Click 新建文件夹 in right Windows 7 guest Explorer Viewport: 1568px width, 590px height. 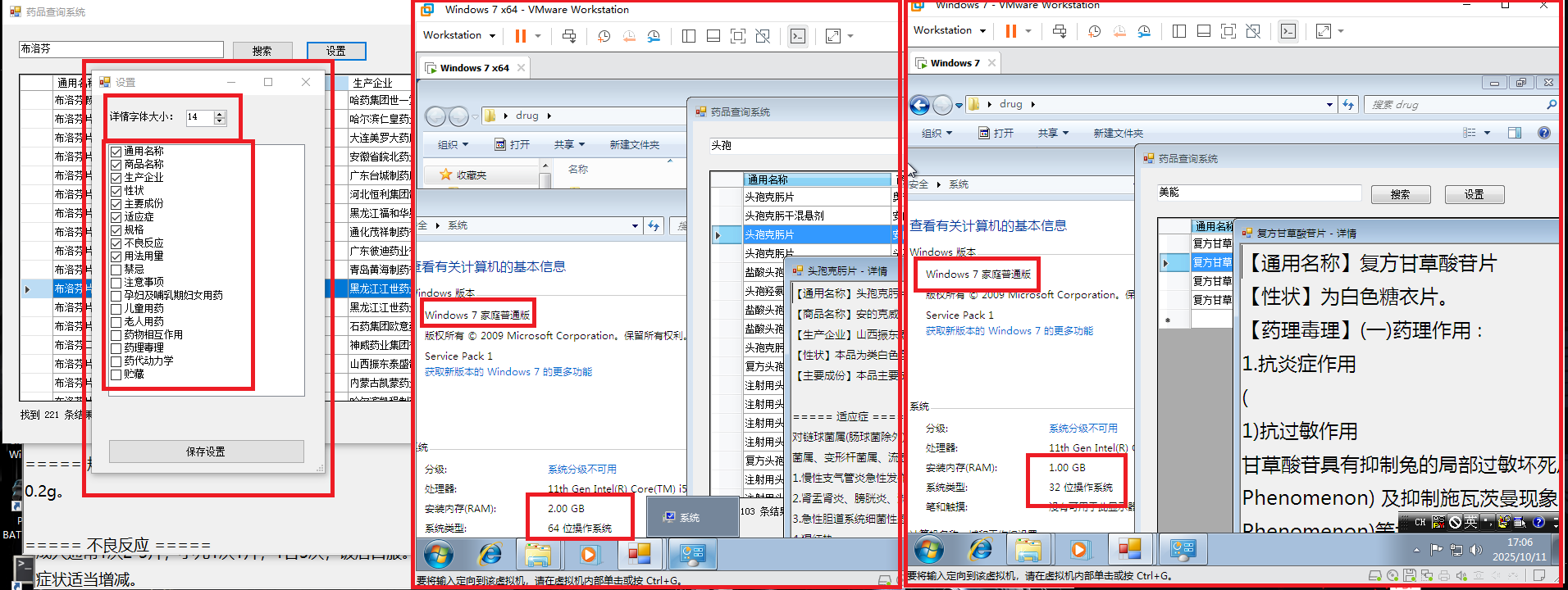(1118, 134)
